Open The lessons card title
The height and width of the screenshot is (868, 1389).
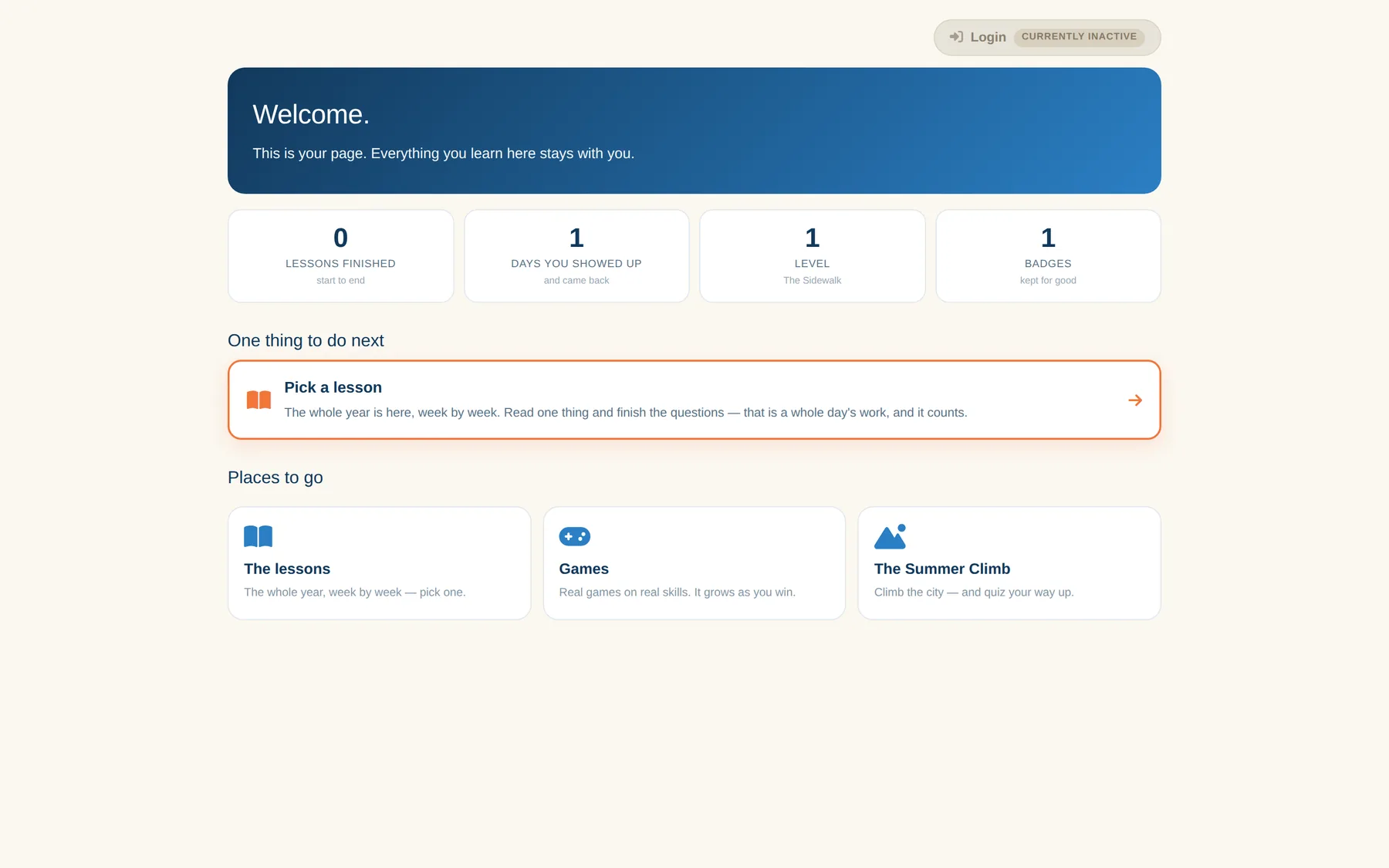(287, 569)
